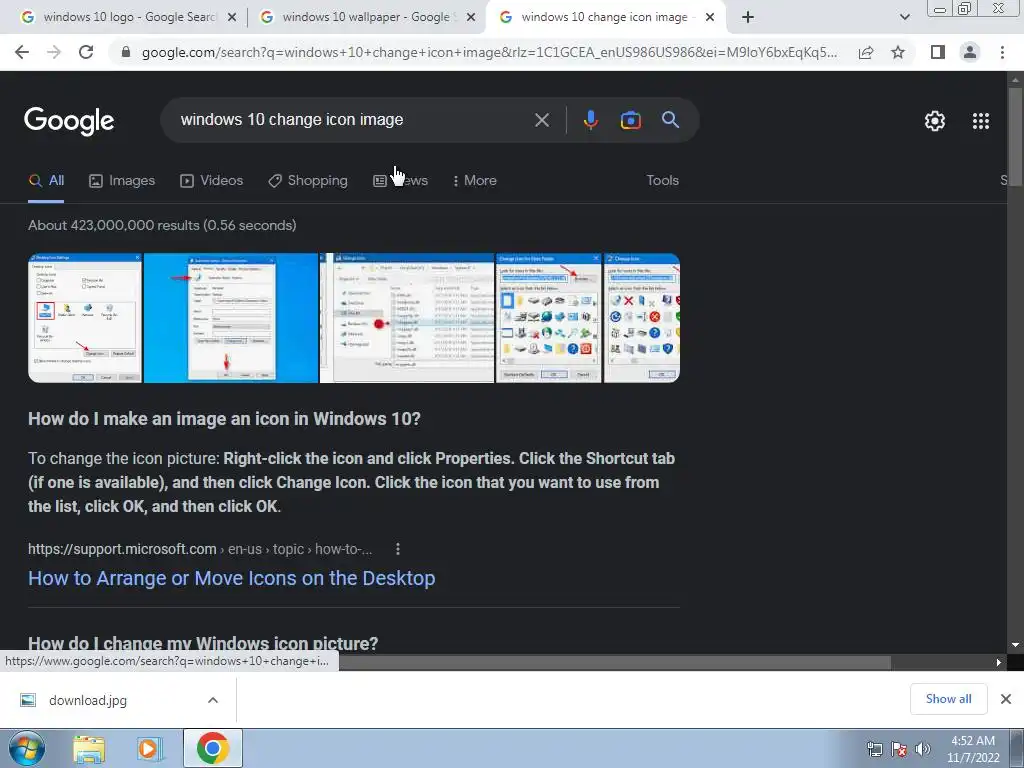Close the windows 10 logo tab
This screenshot has width=1024, height=768.
232,18
